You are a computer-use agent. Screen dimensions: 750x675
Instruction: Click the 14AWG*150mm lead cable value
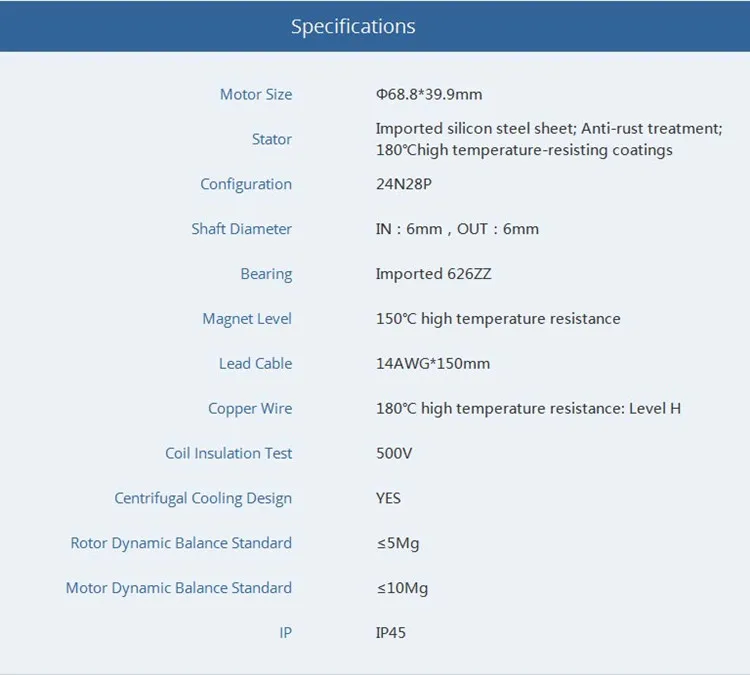433,364
